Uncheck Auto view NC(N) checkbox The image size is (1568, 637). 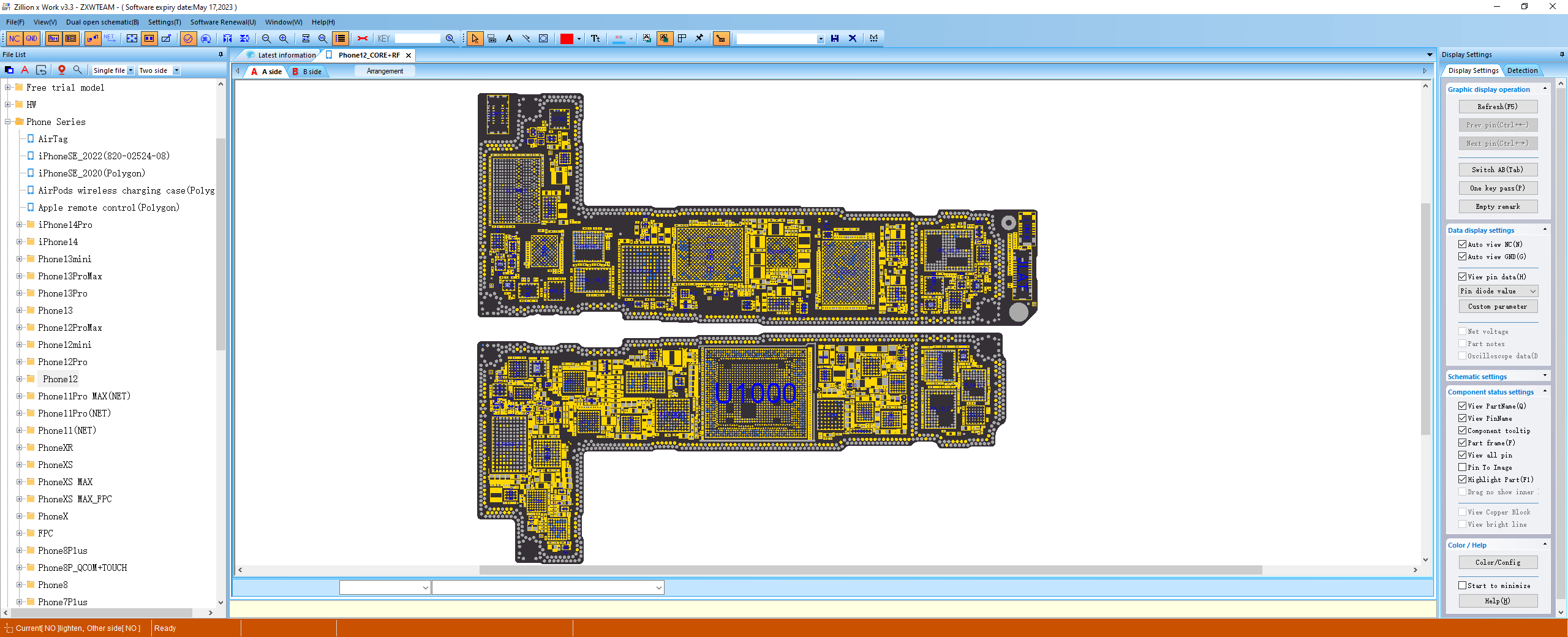point(1462,244)
